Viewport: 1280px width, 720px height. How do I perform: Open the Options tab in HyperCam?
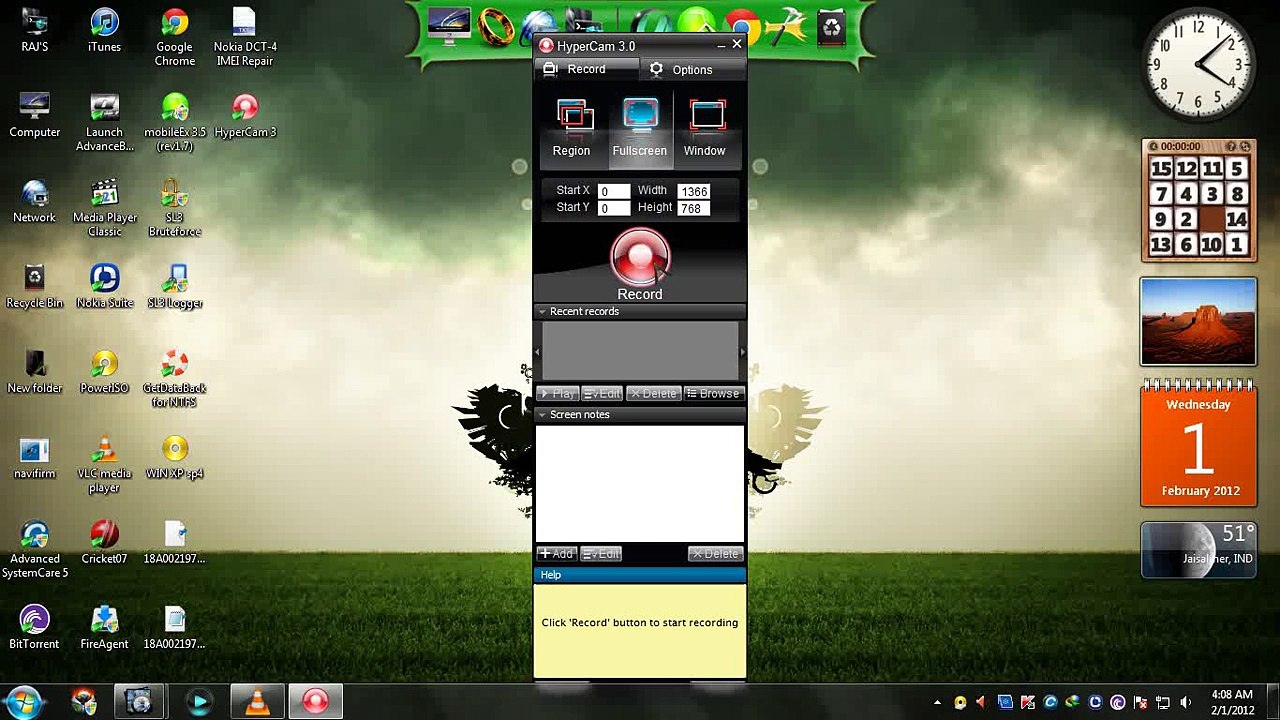[692, 69]
